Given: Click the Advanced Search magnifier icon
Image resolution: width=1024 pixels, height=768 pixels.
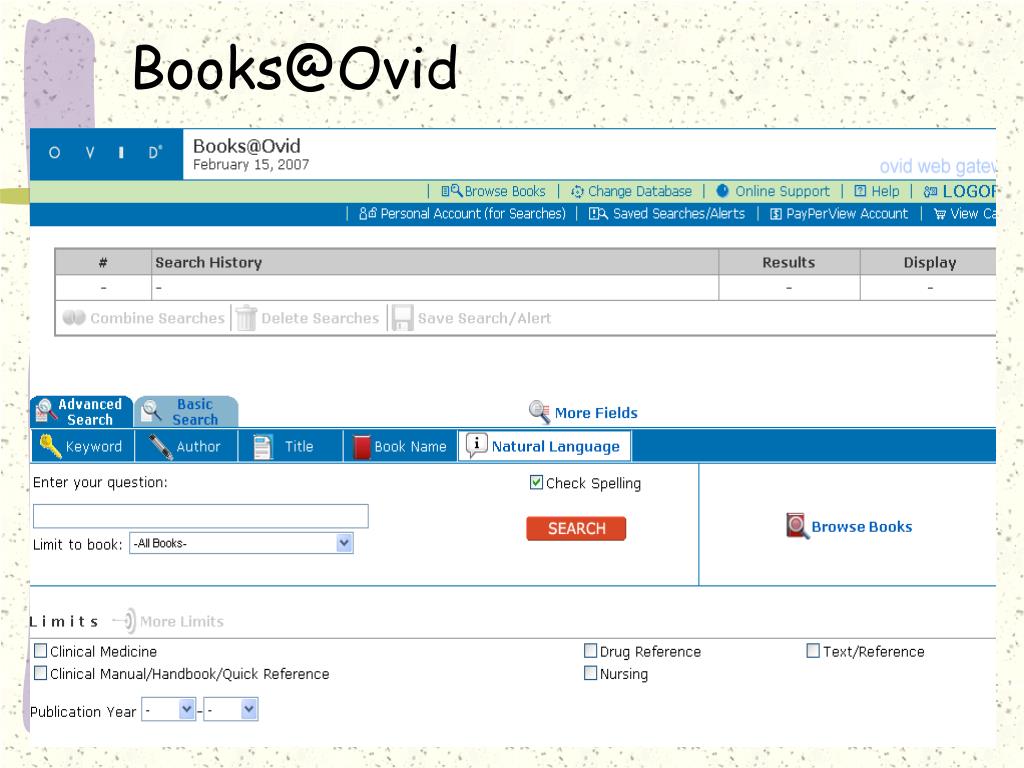Looking at the screenshot, I should (45, 411).
